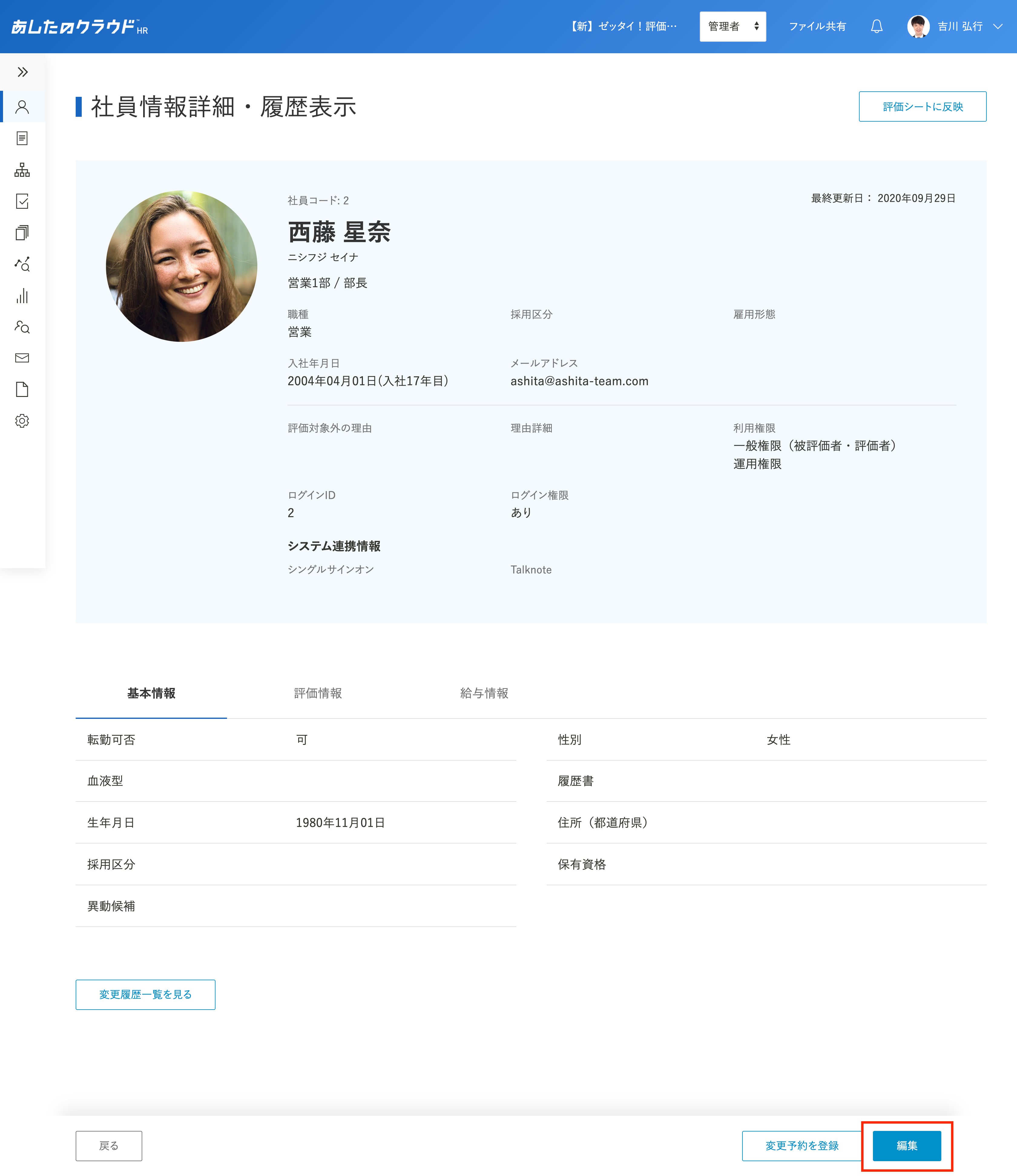Click the 戻る button
Screen dimensions: 1017x1176
pyautogui.click(x=108, y=1145)
